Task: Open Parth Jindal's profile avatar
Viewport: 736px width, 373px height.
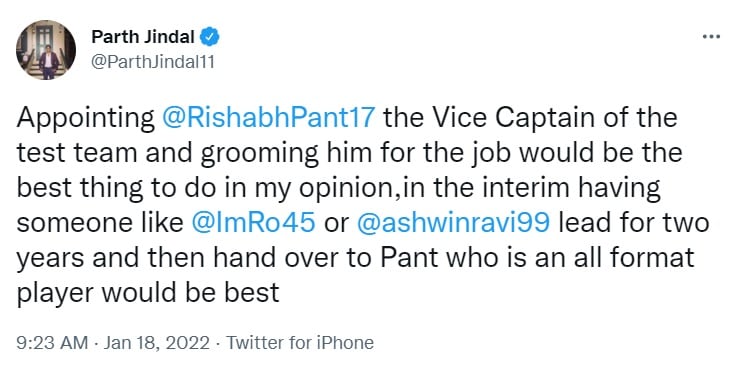Action: point(46,50)
